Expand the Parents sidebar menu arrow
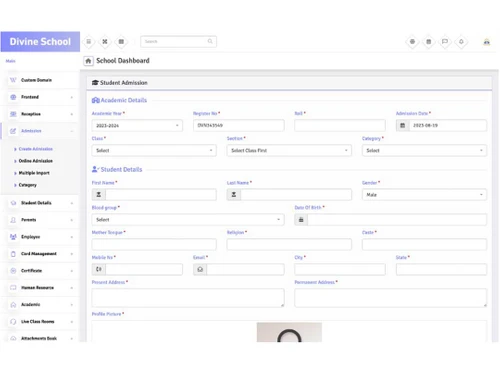 (72, 220)
